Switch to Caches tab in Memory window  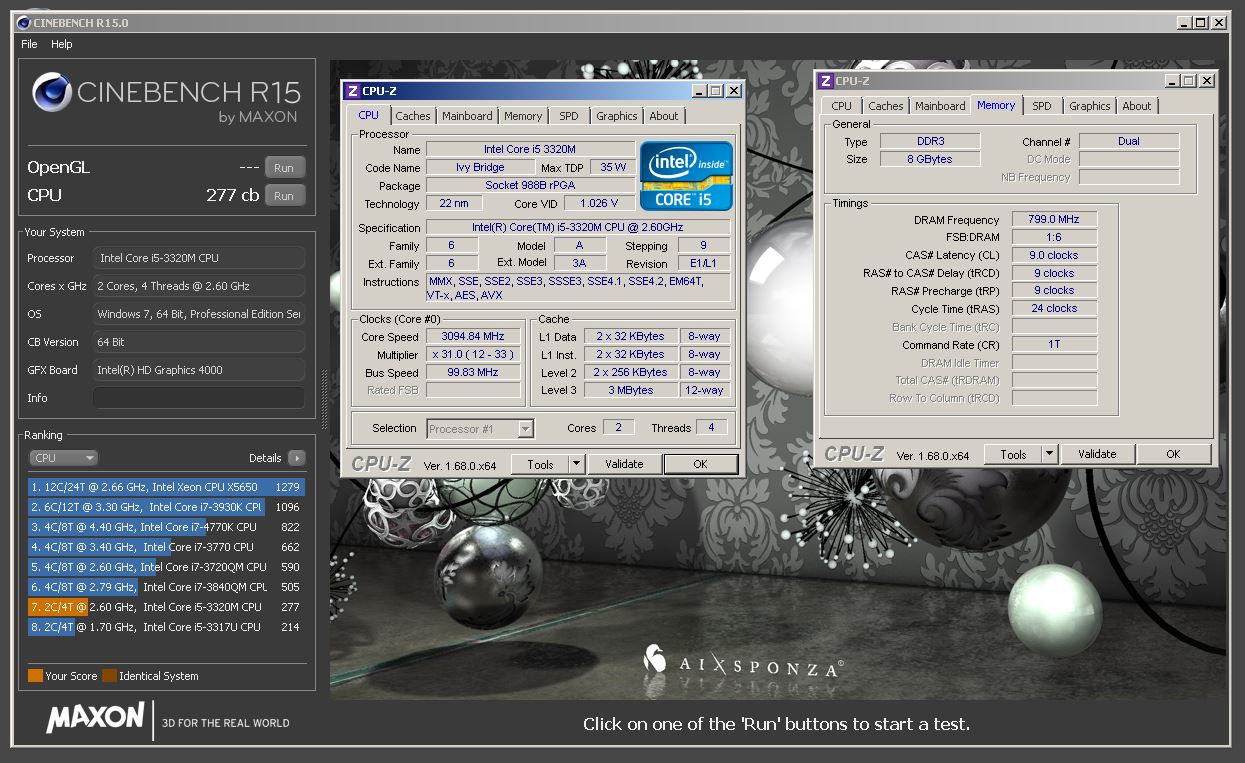[886, 106]
